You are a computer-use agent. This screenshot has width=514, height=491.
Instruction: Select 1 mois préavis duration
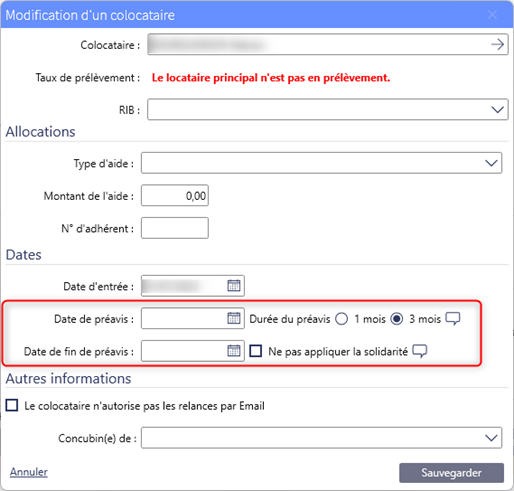point(342,319)
